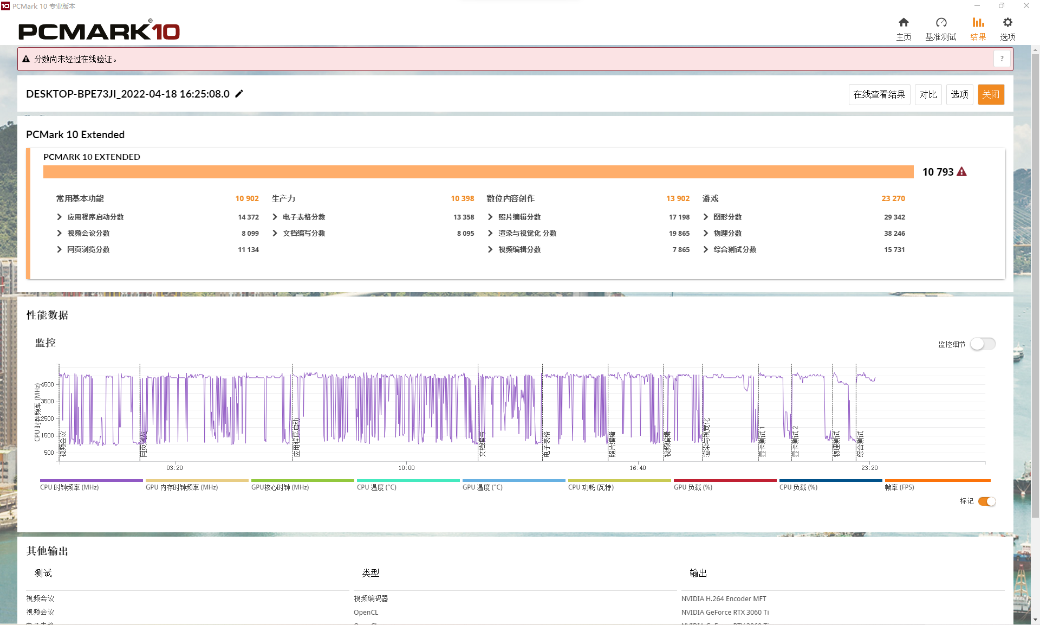Toggle the dark blue CPU load (%) legend
Viewport: 1040px width, 625px height.
click(830, 484)
